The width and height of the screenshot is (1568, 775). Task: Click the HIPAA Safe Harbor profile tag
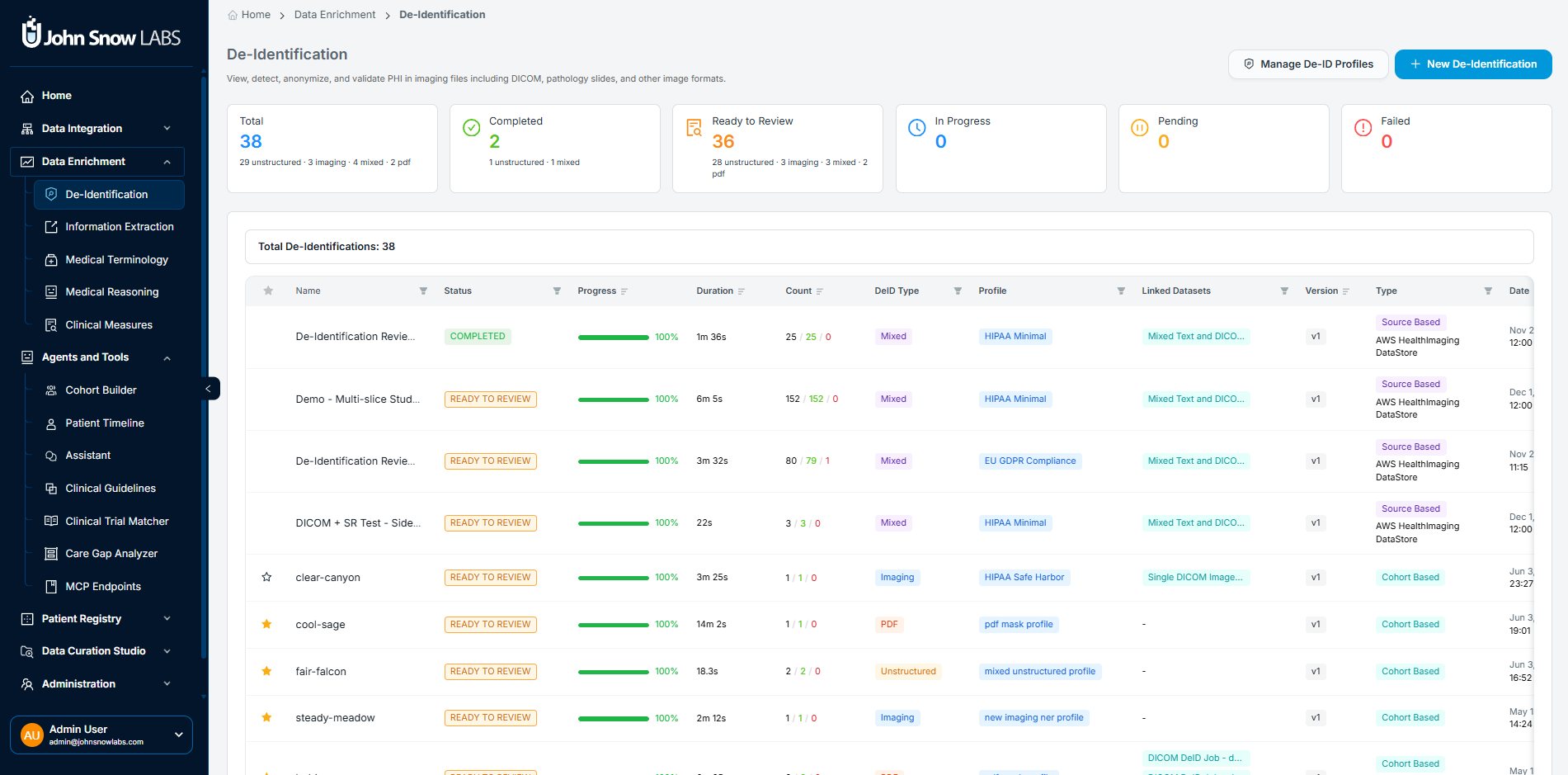(x=1024, y=578)
